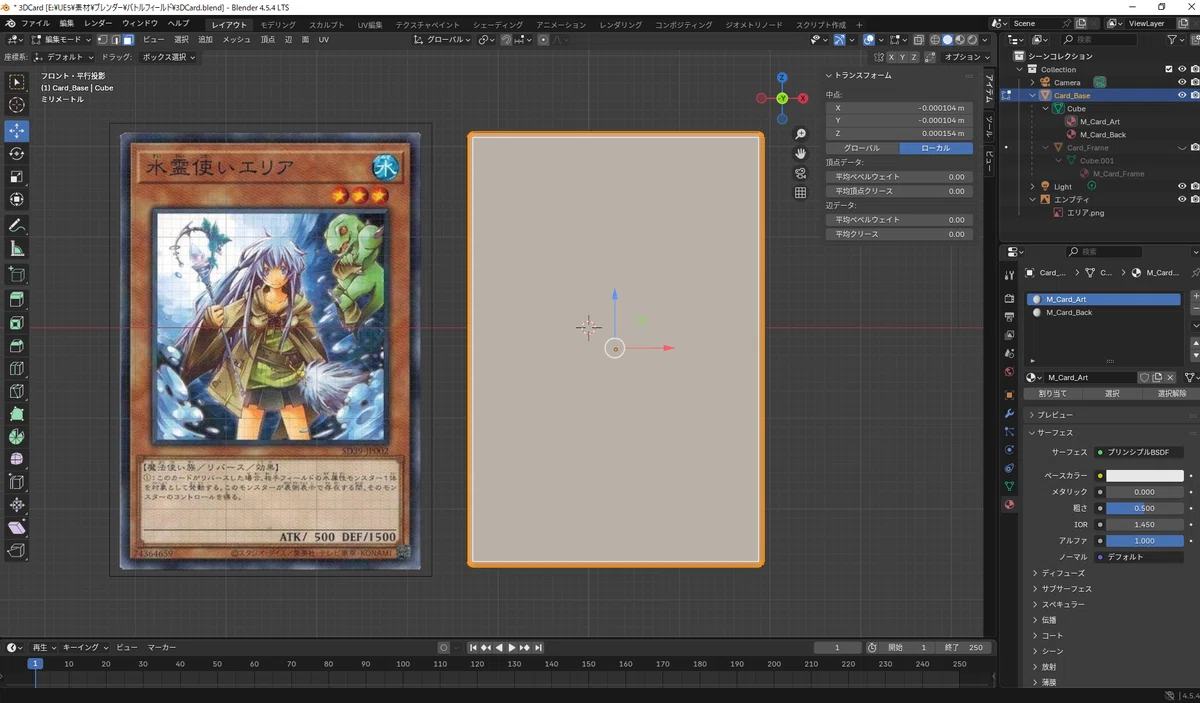Click グローバル button in transform panel
The height and width of the screenshot is (703, 1200).
point(862,148)
